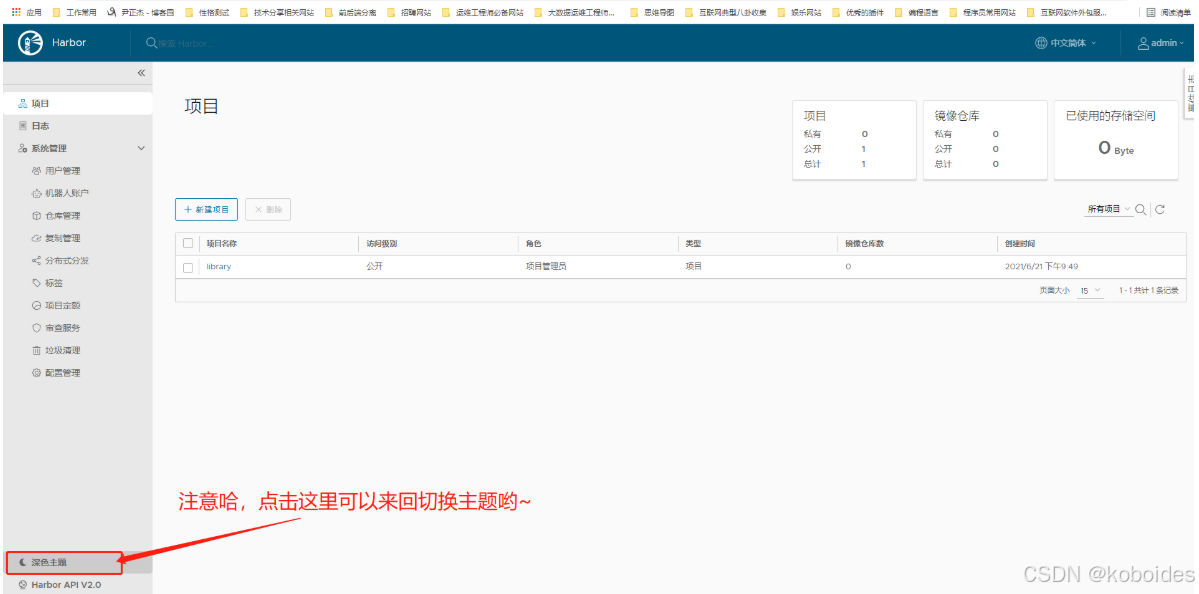Open 复制管理 page
This screenshot has height=594, width=1199.
(63, 238)
